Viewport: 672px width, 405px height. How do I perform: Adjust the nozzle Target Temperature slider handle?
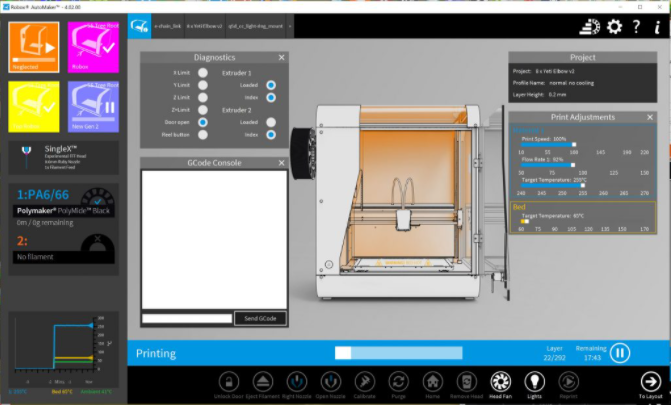[582, 186]
